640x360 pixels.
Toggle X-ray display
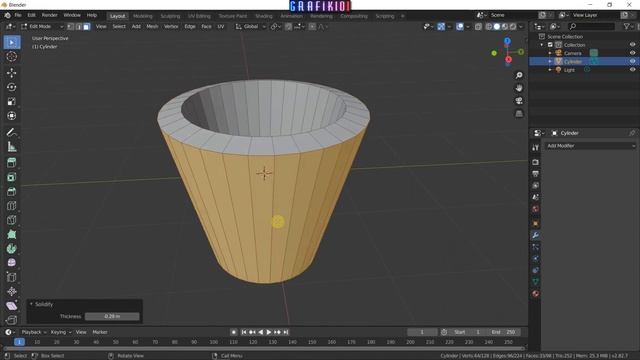pos(478,27)
